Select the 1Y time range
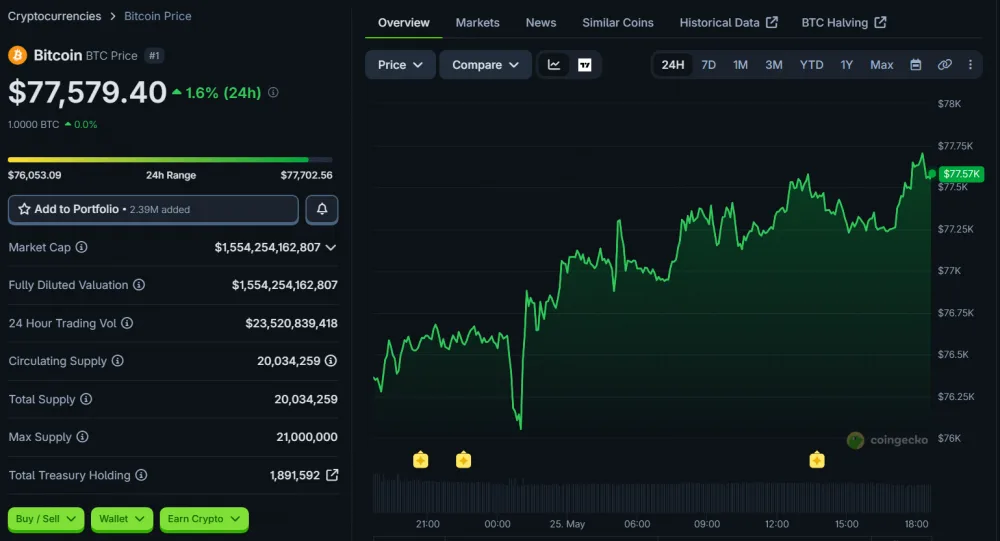Viewport: 1000px width, 541px height. tap(846, 64)
